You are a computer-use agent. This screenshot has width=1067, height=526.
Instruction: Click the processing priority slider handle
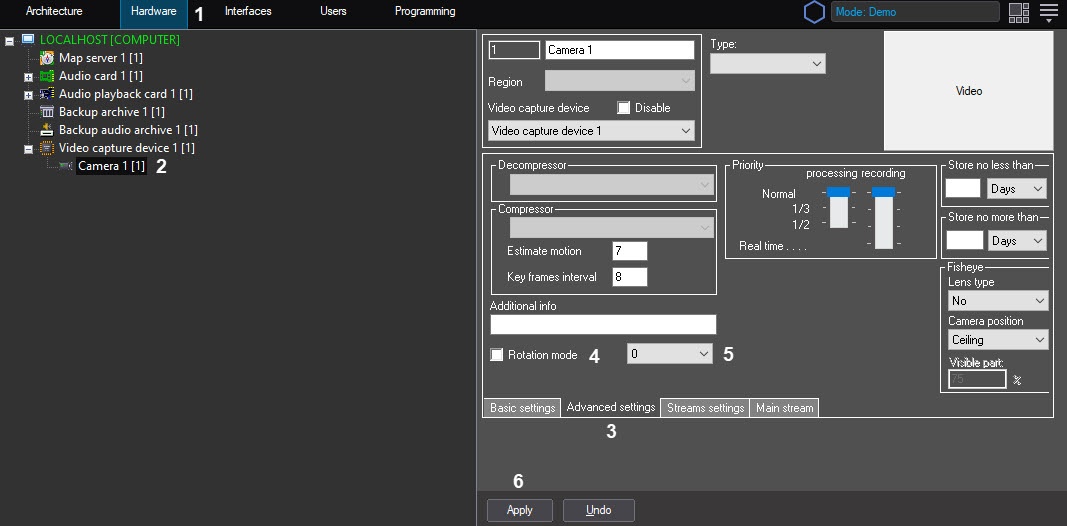tap(838, 192)
